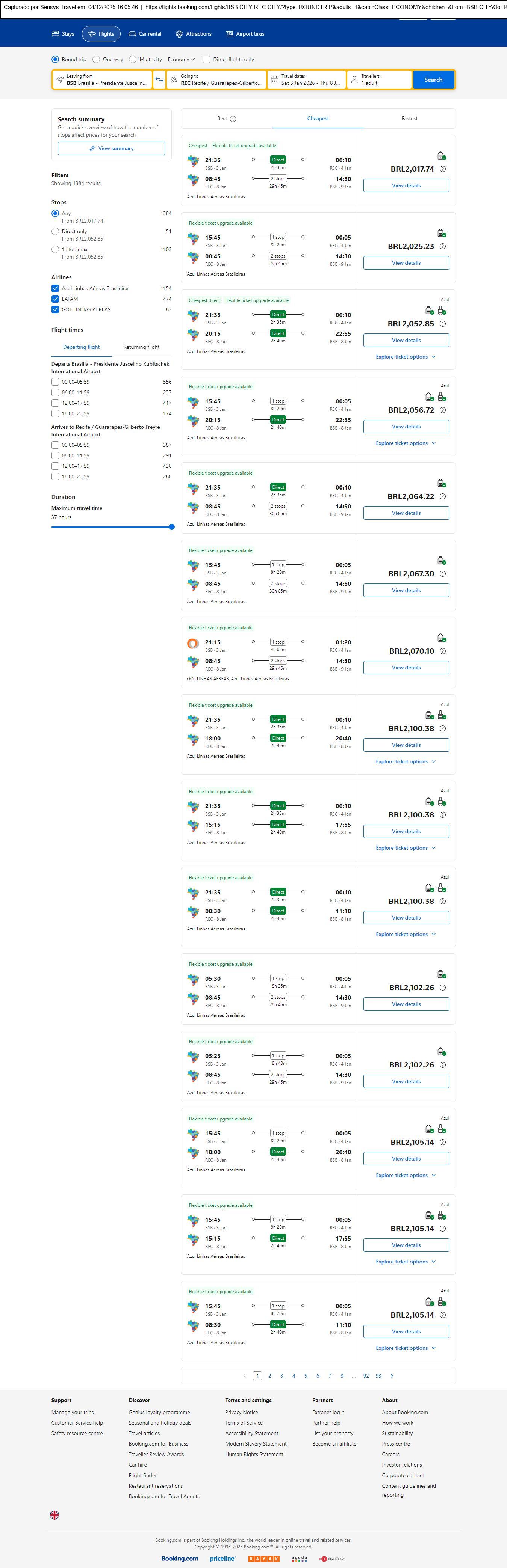Click the Kayak logo in footer
This screenshot has width=507, height=1568.
point(263,1559)
